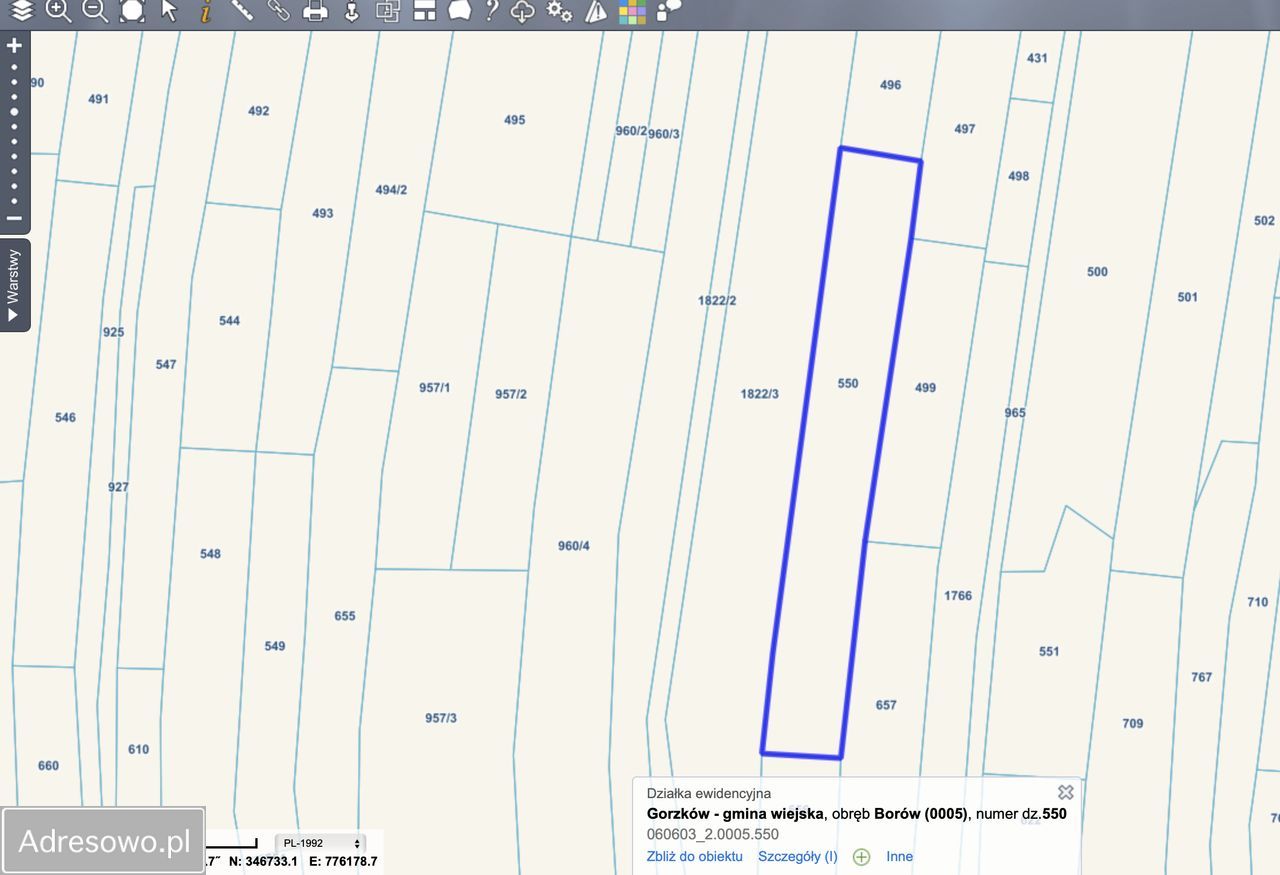This screenshot has height=875, width=1280.
Task: Open the layers stack icon in toolbar
Action: pyautogui.click(x=21, y=11)
